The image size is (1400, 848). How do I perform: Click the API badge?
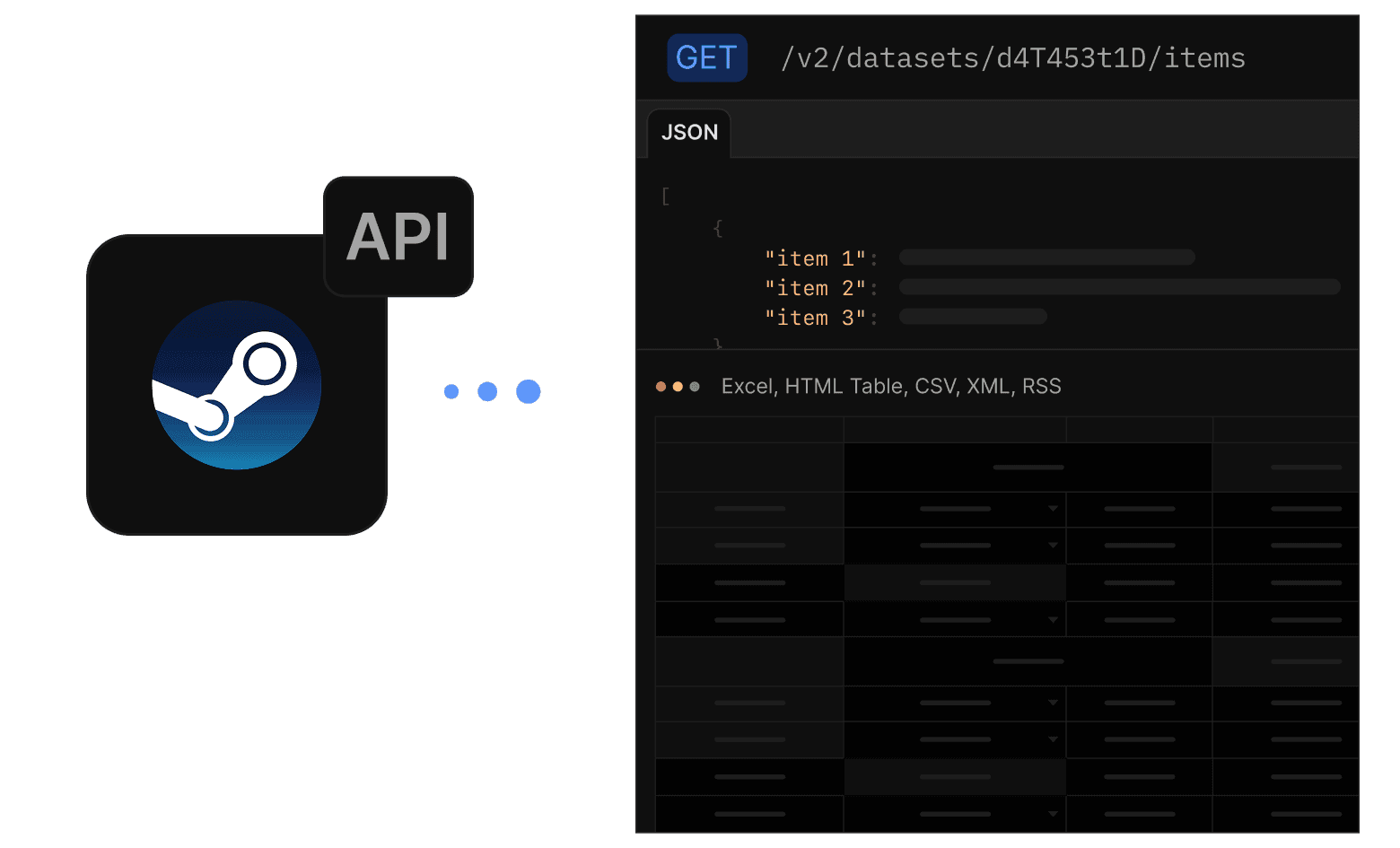[x=398, y=237]
